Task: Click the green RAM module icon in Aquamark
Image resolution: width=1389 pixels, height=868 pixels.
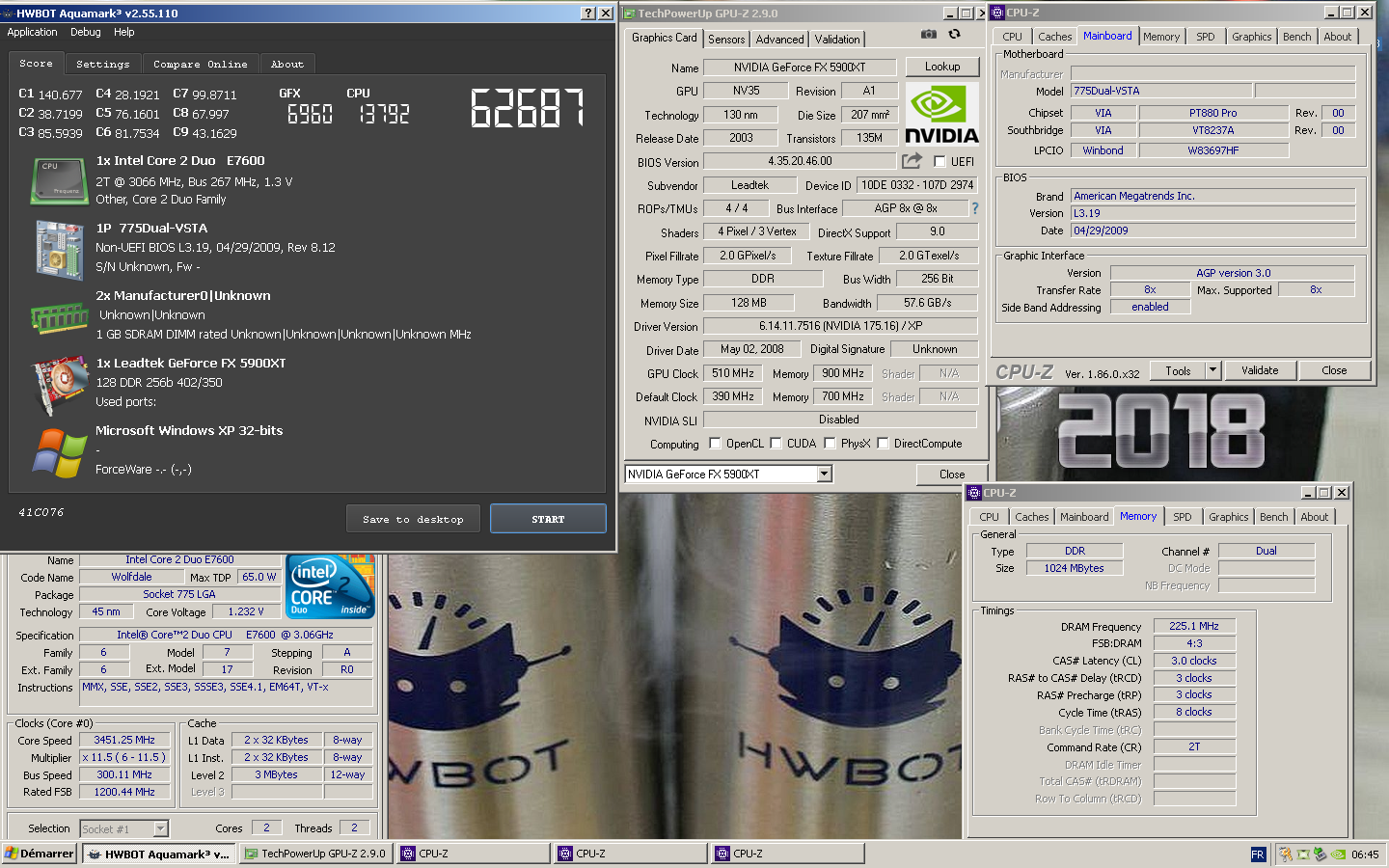Action: [59, 317]
